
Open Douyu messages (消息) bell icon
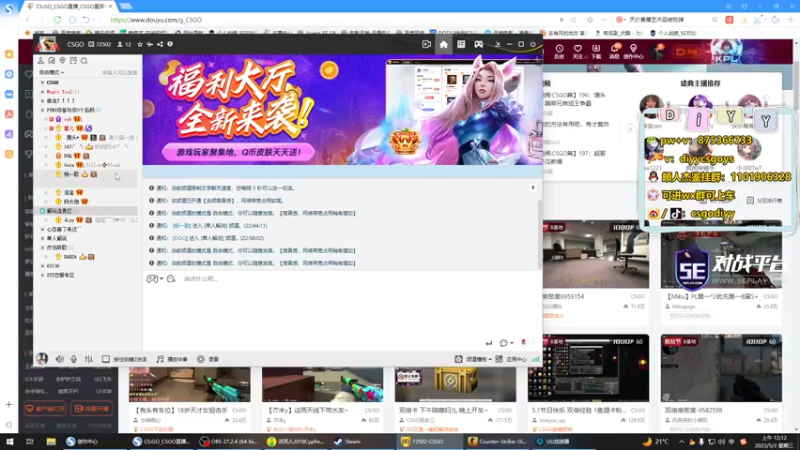click(614, 52)
